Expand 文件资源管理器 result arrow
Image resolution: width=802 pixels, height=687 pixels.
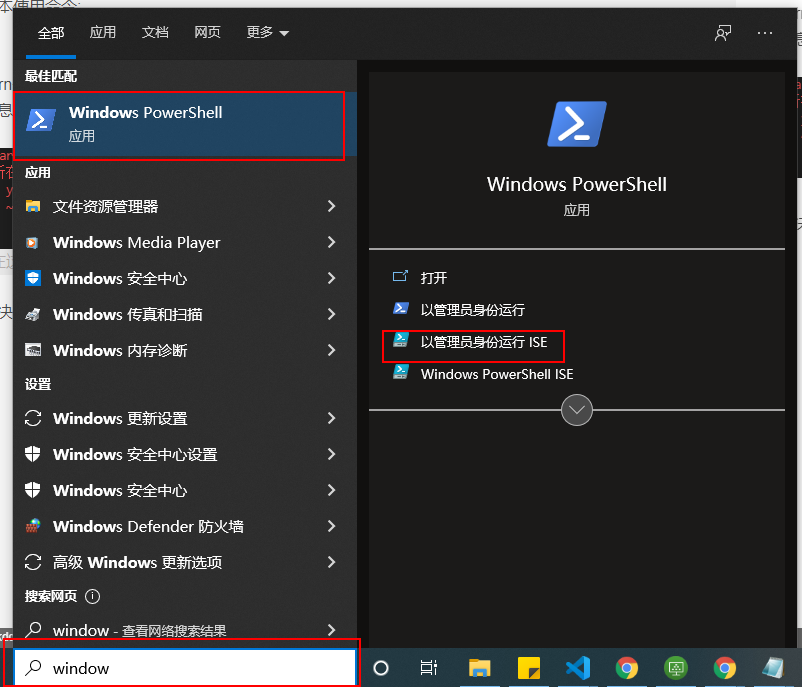pos(331,206)
